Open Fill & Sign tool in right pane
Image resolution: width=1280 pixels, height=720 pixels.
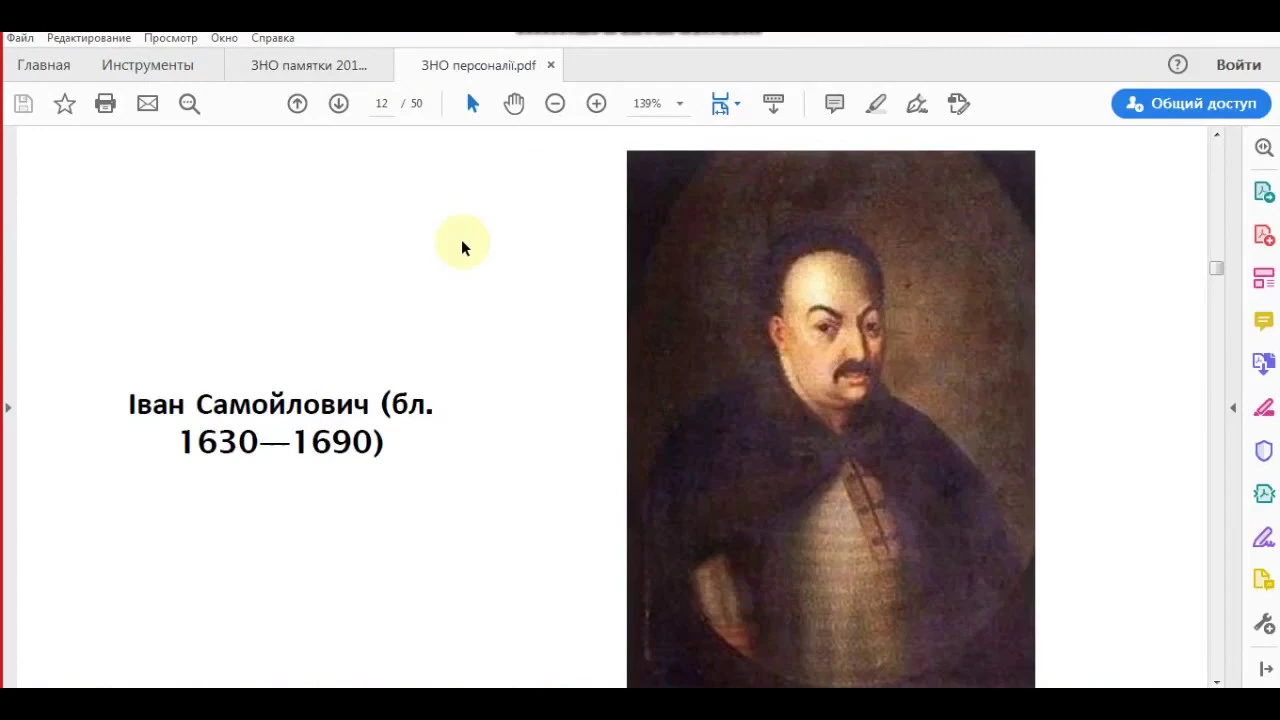point(1264,538)
